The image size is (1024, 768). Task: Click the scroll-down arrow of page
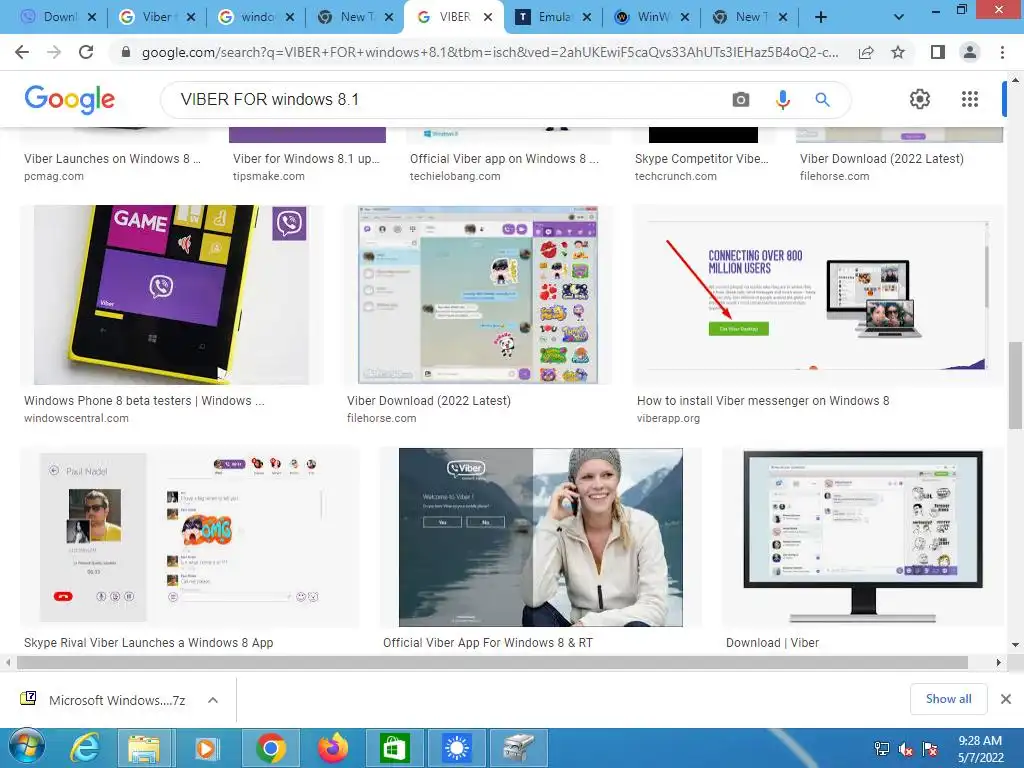pos(1015,645)
